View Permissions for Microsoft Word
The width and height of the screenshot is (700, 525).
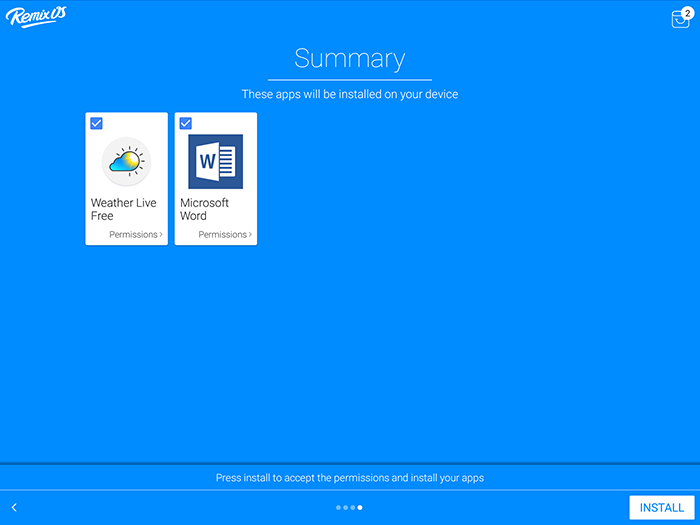pos(225,234)
